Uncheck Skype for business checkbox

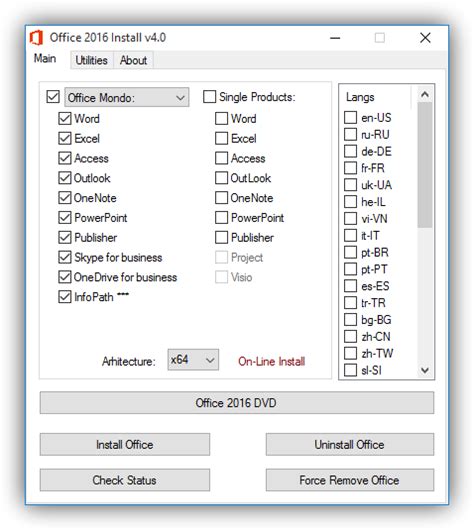tap(65, 257)
